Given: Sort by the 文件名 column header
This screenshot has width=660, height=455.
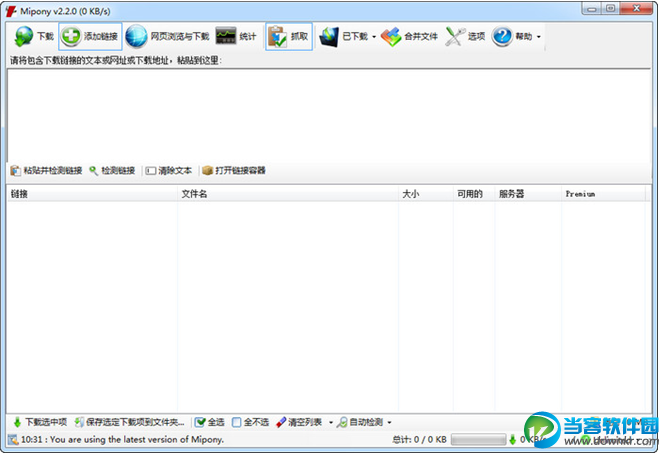Looking at the screenshot, I should tap(288, 194).
